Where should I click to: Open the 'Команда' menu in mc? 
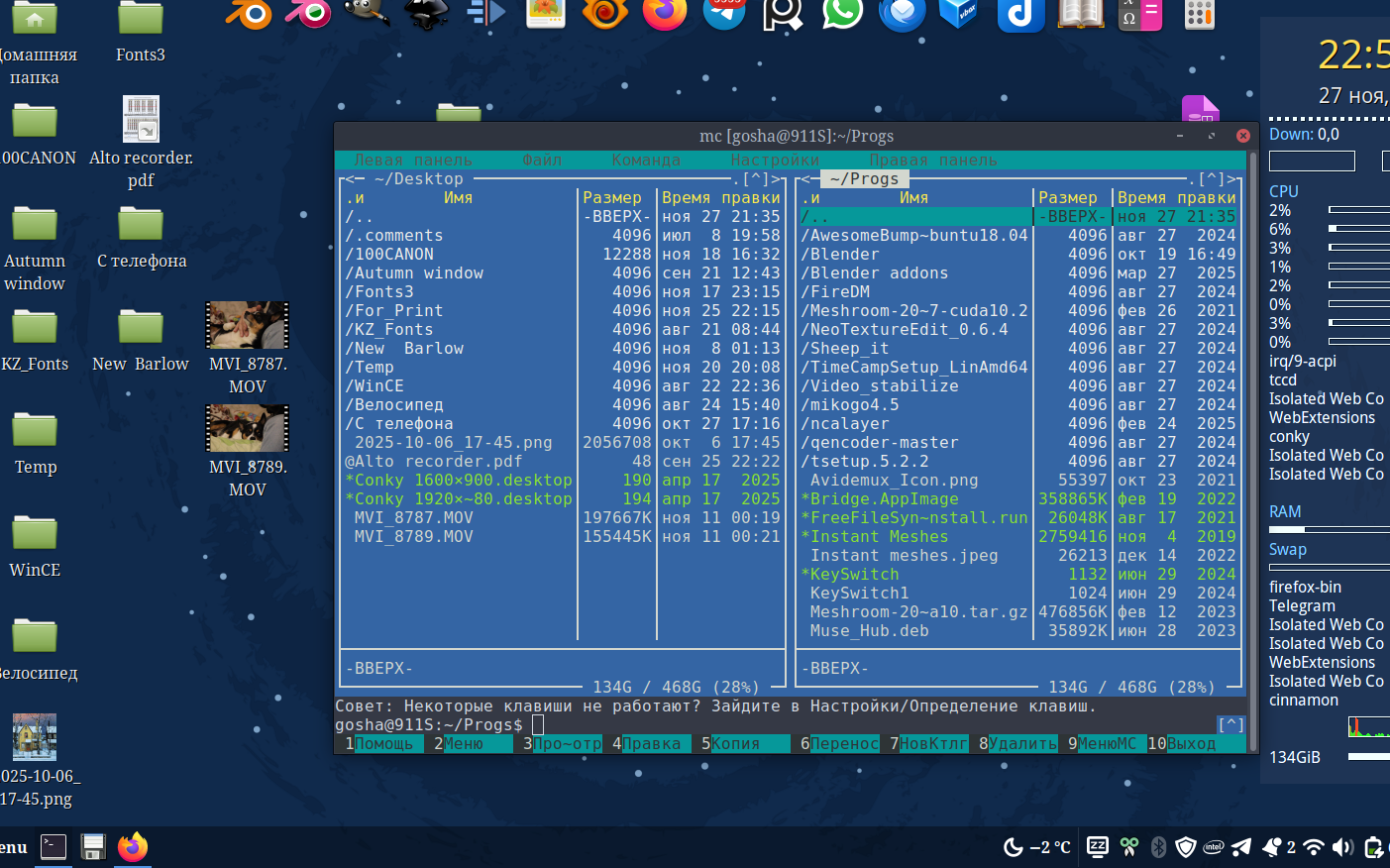click(x=646, y=161)
